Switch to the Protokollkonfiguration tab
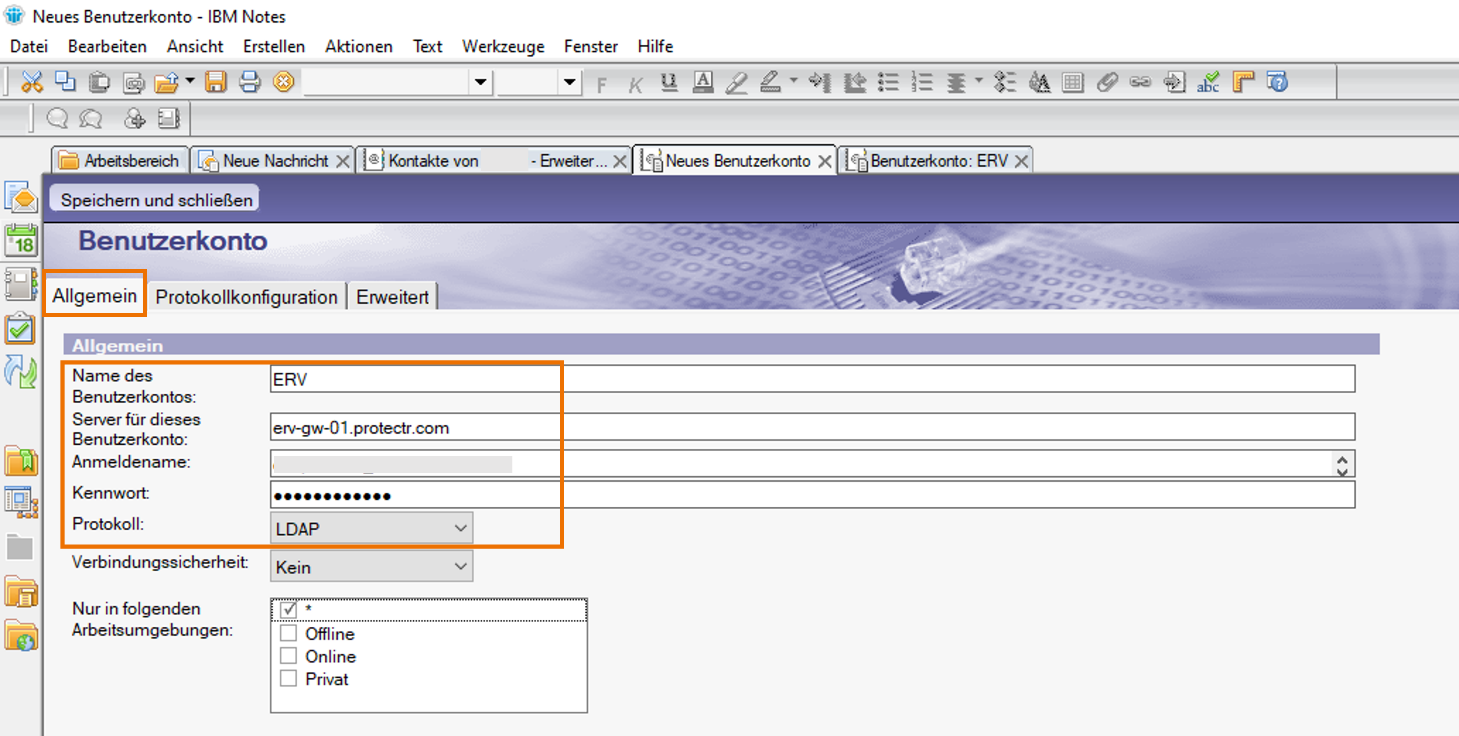This screenshot has height=736, width=1459. point(246,297)
